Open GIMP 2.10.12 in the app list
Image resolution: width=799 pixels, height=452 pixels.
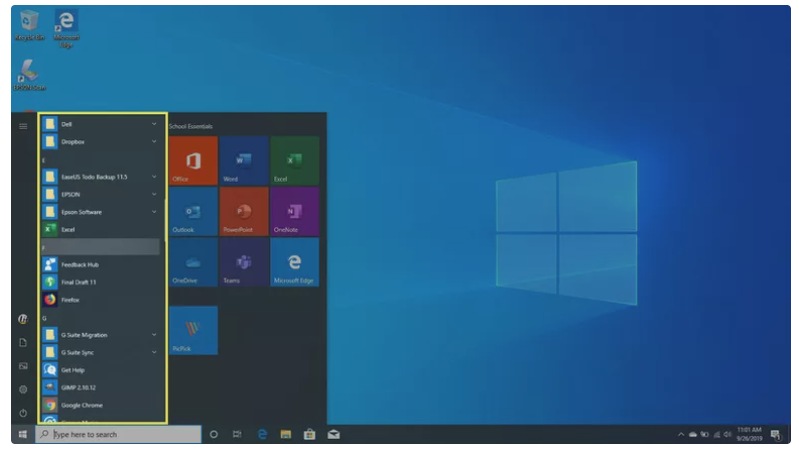pyautogui.click(x=78, y=387)
